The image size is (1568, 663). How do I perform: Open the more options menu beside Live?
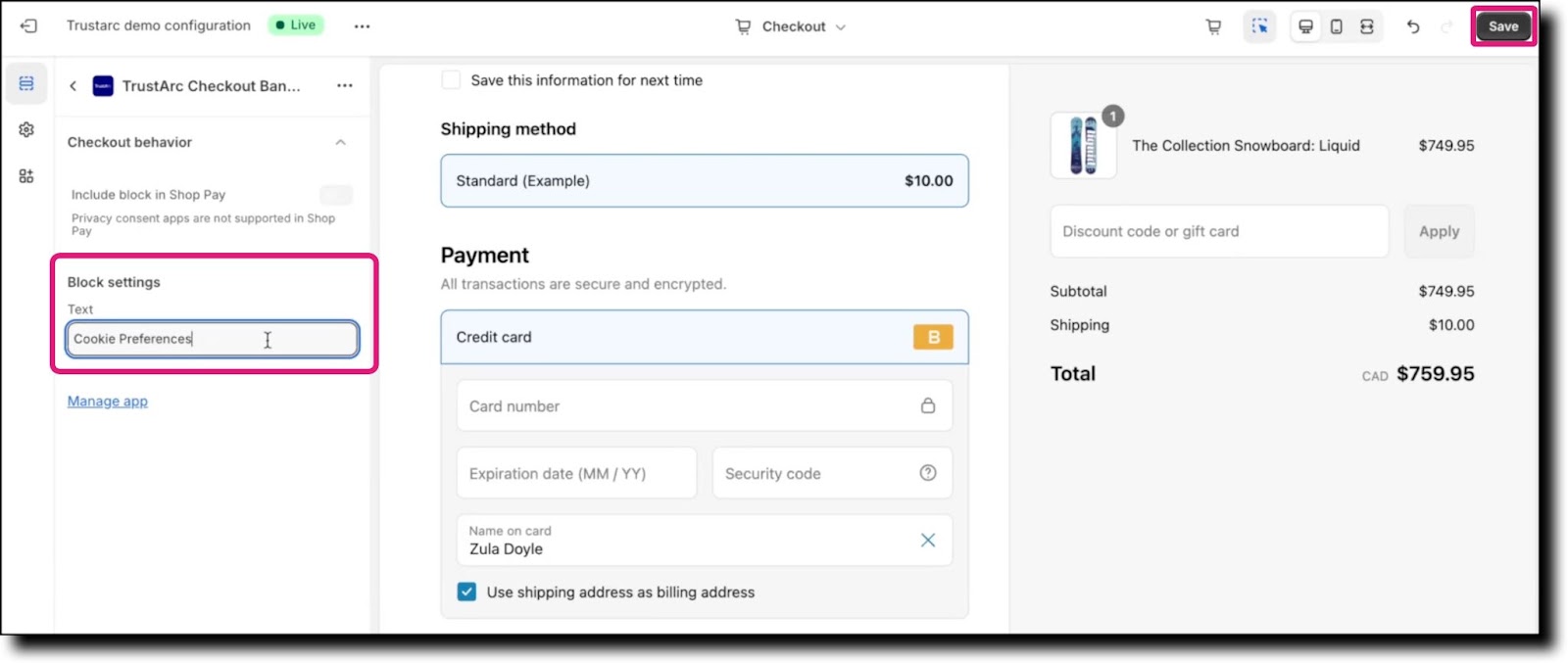tap(363, 26)
